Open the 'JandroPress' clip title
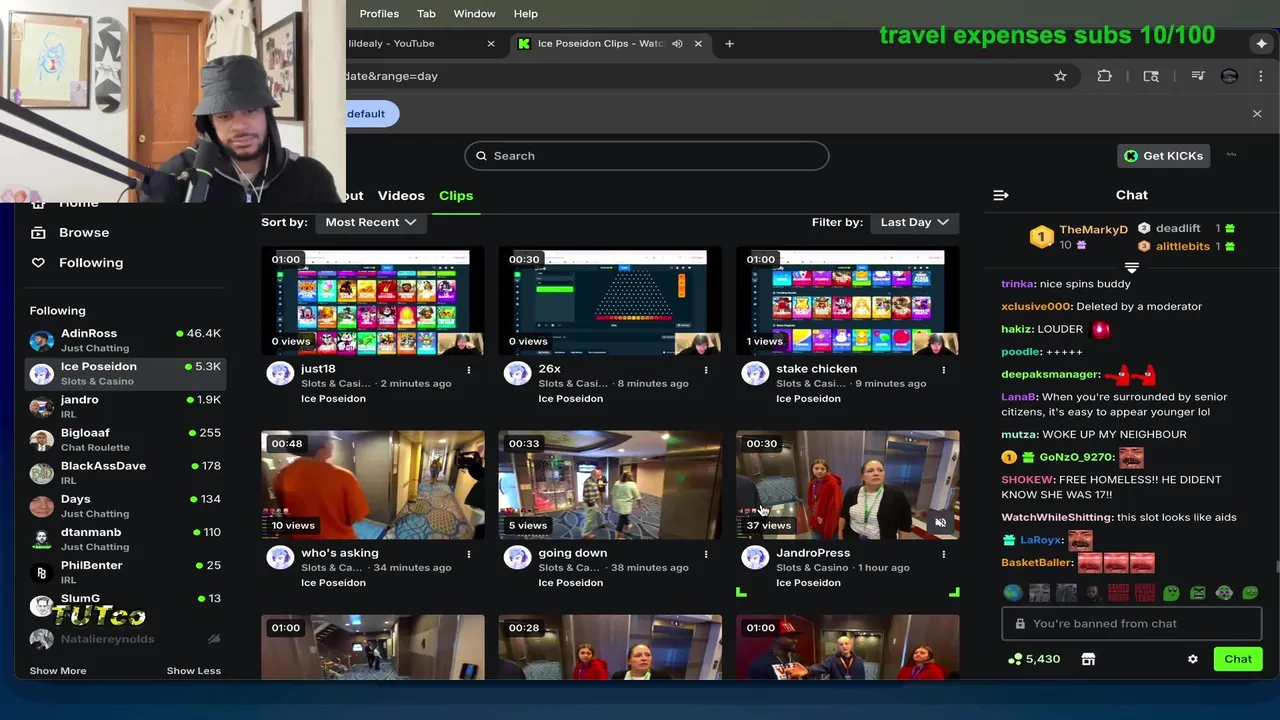Viewport: 1280px width, 720px height. click(813, 553)
